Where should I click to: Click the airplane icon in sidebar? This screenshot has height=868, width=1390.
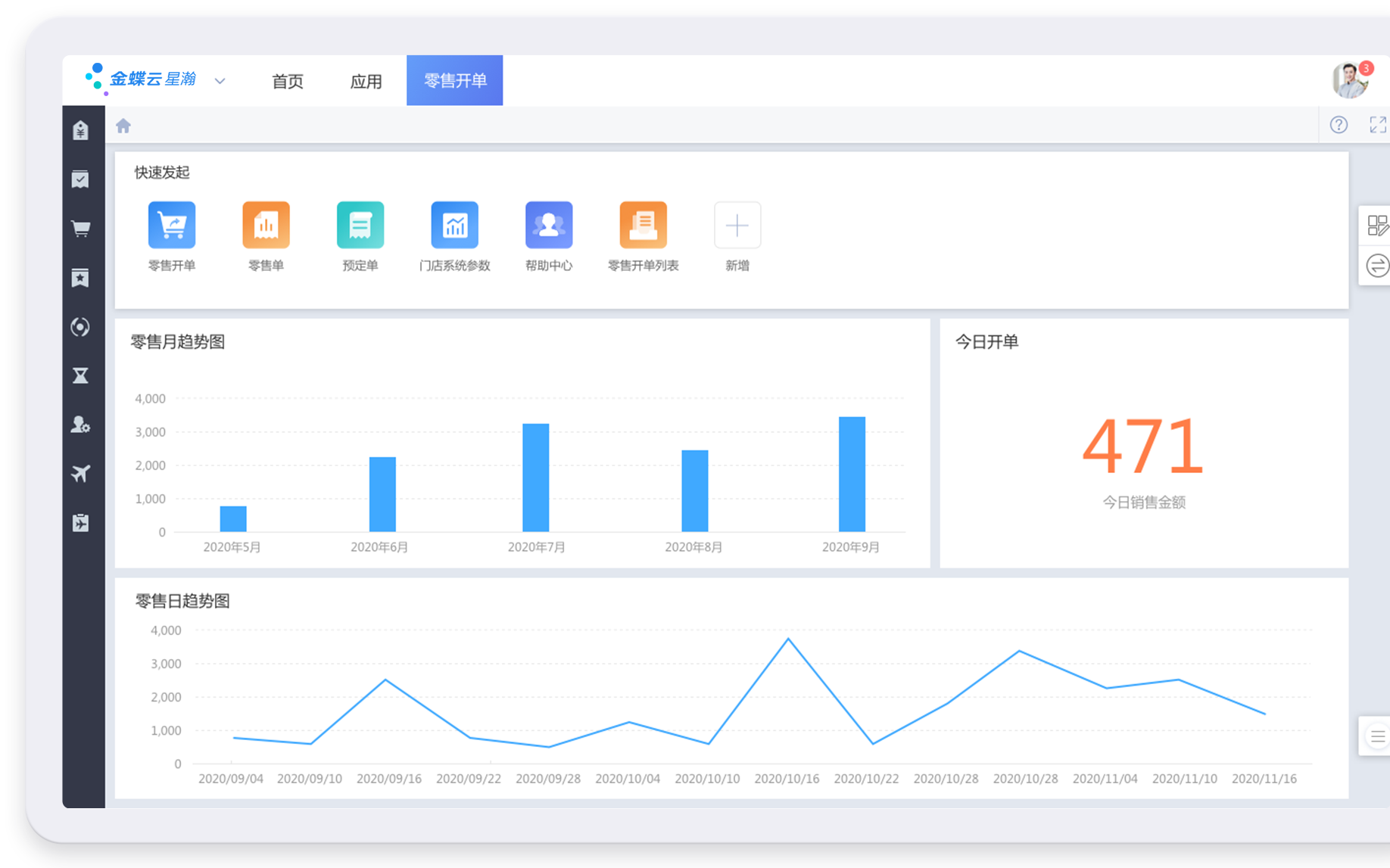point(80,474)
